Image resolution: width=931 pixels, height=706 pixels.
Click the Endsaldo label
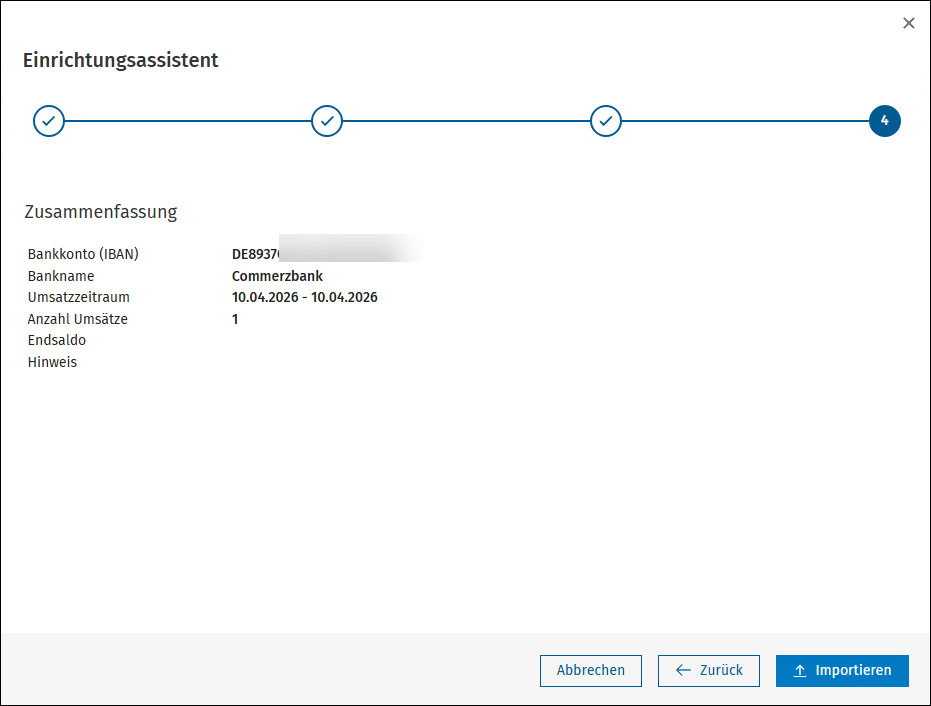coord(57,340)
